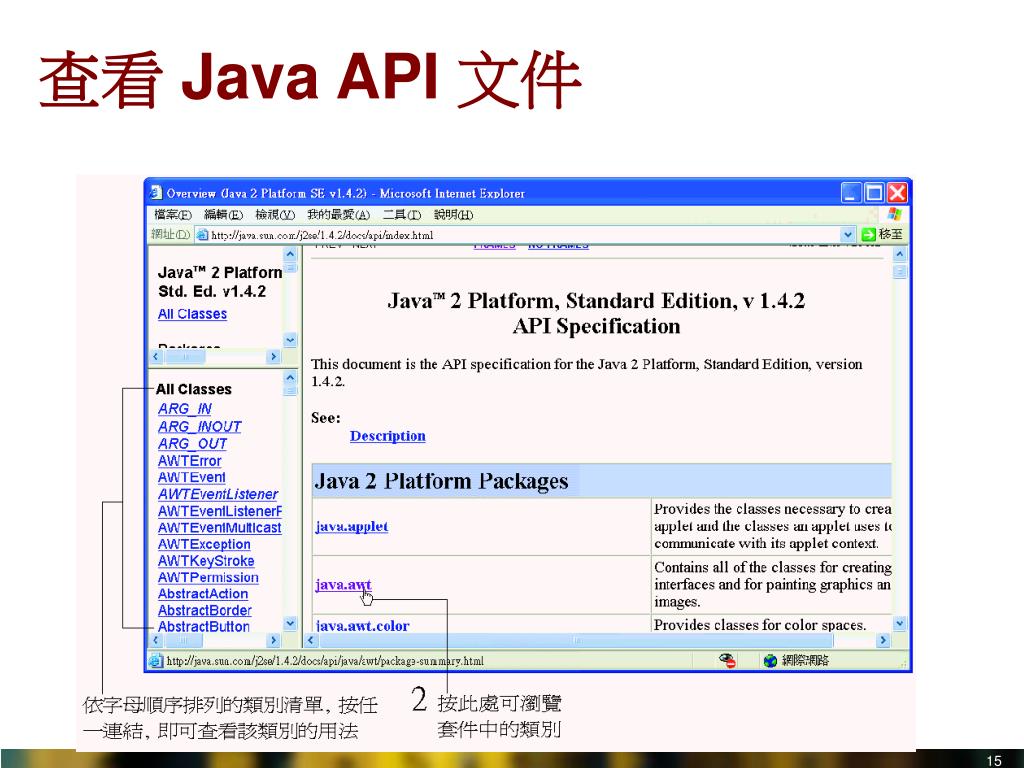This screenshot has width=1024, height=768.
Task: Open the 我的最愛(A) Favorites menu
Action: tap(338, 215)
